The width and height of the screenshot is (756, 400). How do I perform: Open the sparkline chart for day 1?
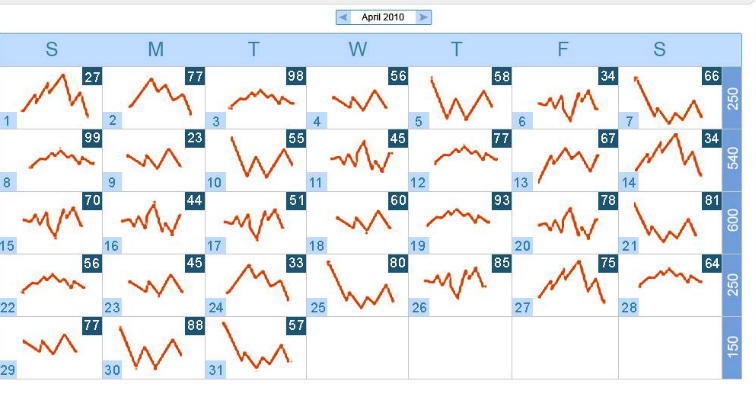(54, 97)
